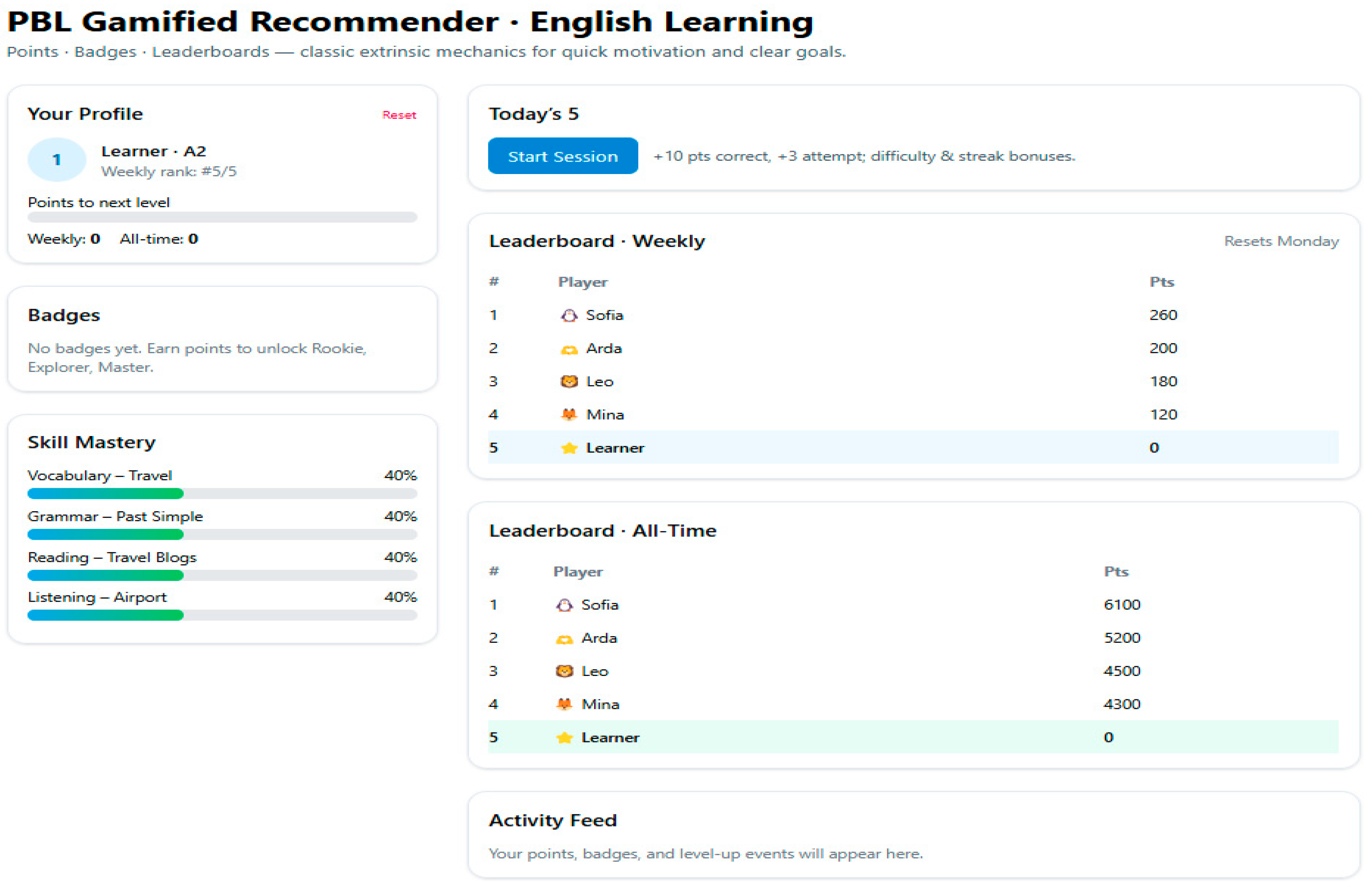The image size is (1372, 888).
Task: Click the Reset link in Your Profile
Action: (399, 115)
